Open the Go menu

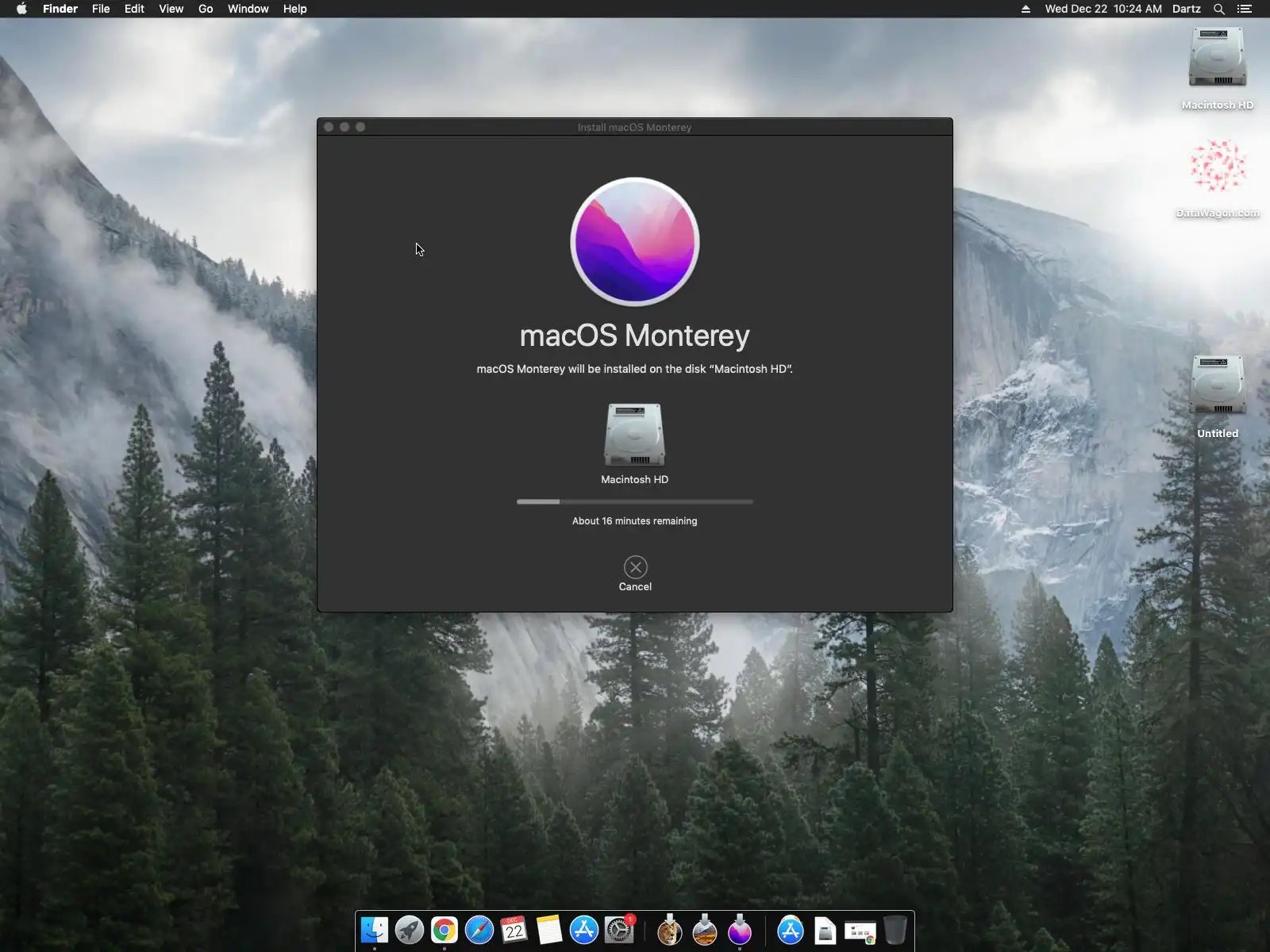(x=206, y=9)
